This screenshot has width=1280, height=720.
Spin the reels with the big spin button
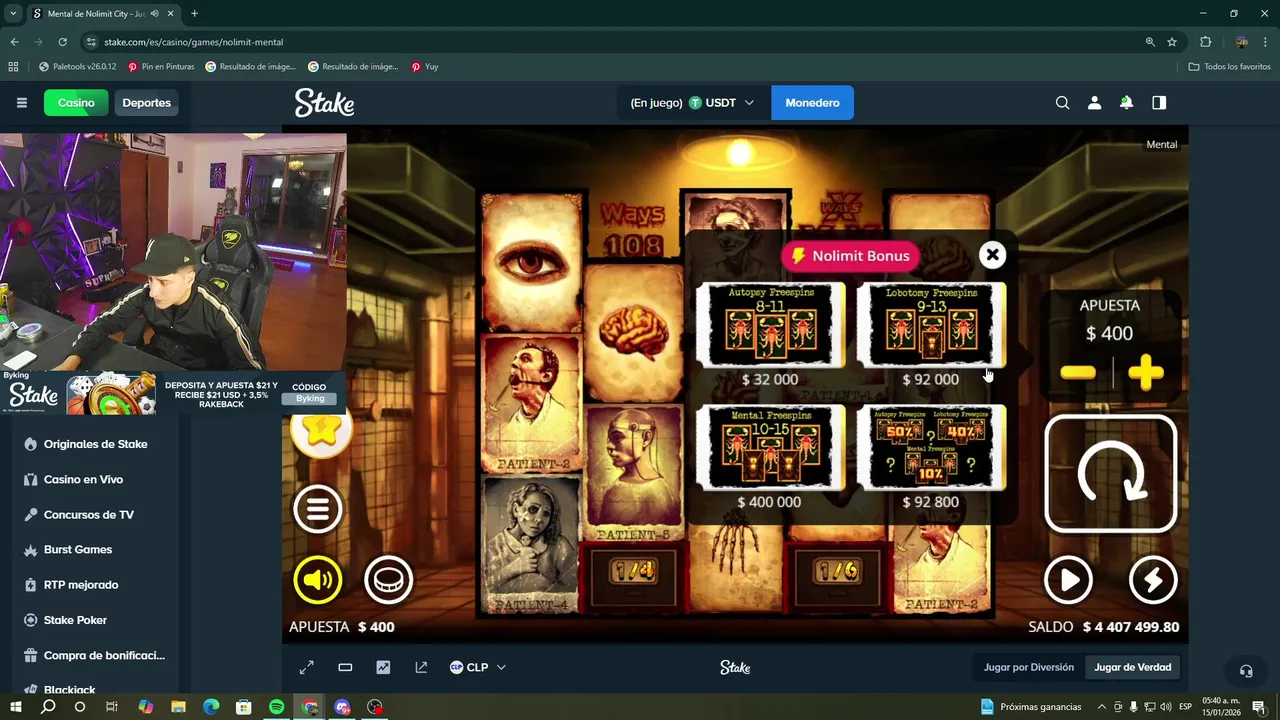(x=1110, y=474)
